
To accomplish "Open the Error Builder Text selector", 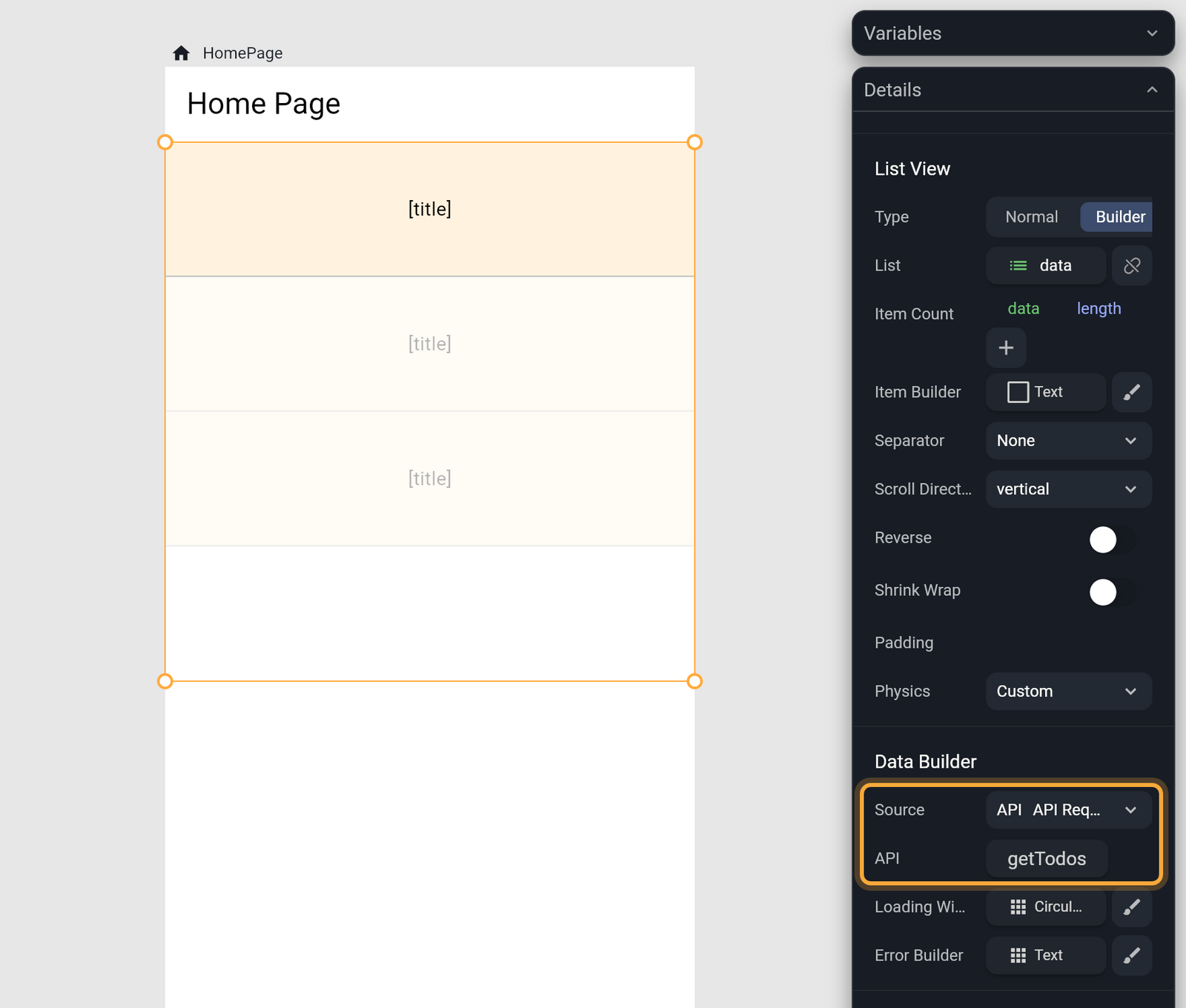I will pyautogui.click(x=1046, y=955).
